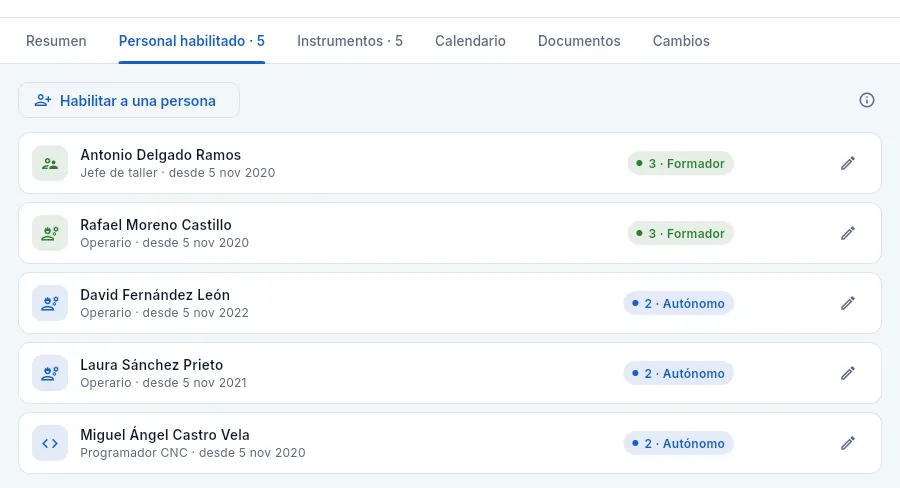Click Antonio Delgado Ramos role avatar icon

50,163
